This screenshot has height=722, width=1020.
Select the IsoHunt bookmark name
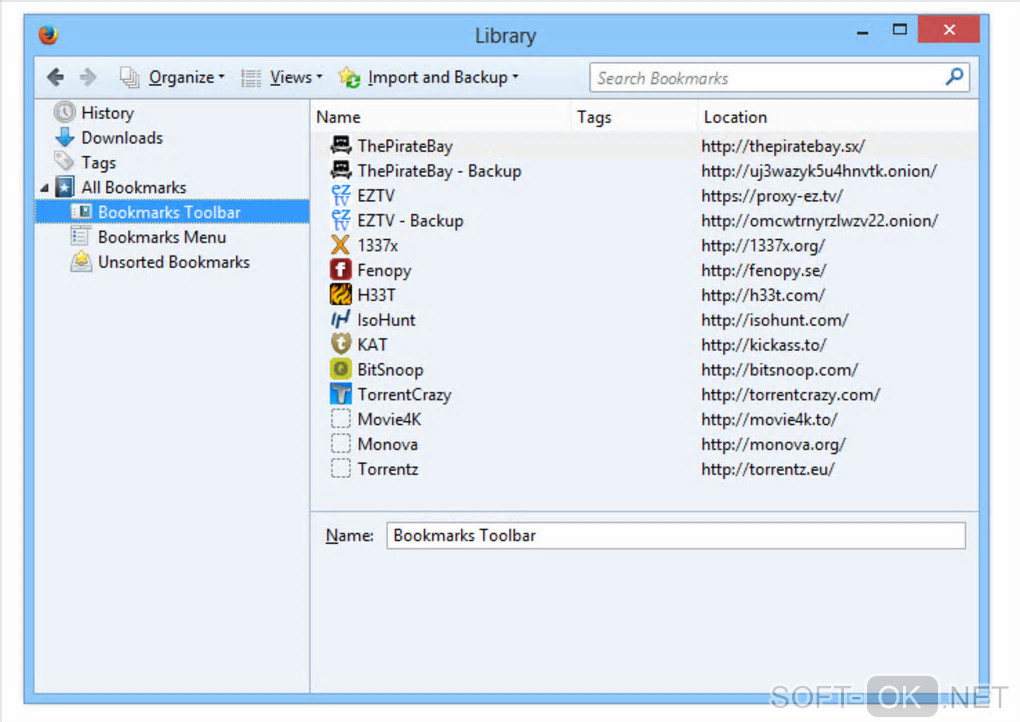click(x=386, y=320)
